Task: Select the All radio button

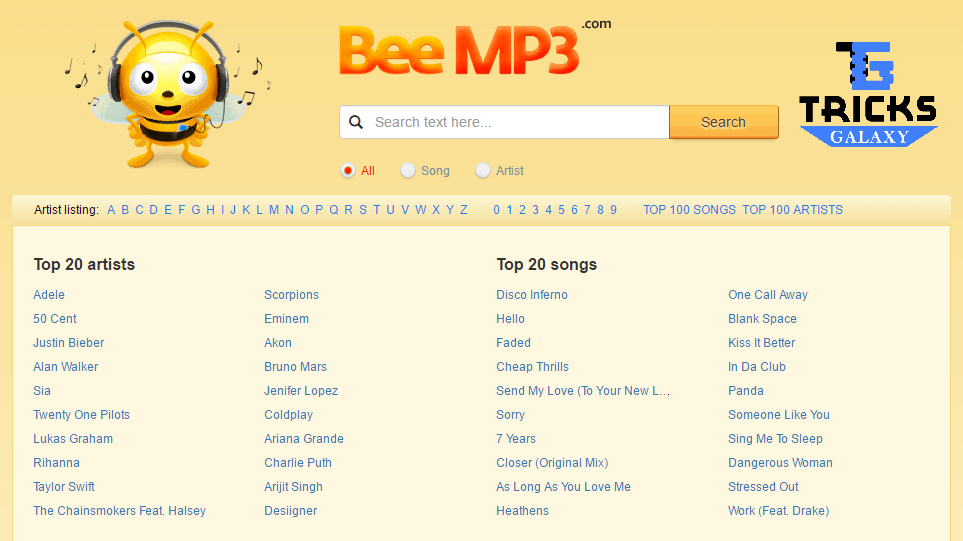Action: (348, 171)
